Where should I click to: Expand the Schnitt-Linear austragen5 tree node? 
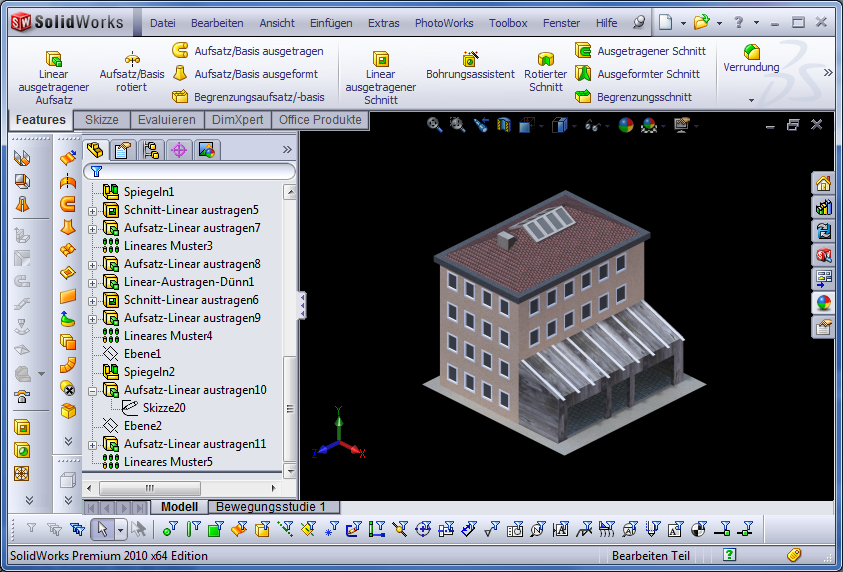click(x=93, y=210)
